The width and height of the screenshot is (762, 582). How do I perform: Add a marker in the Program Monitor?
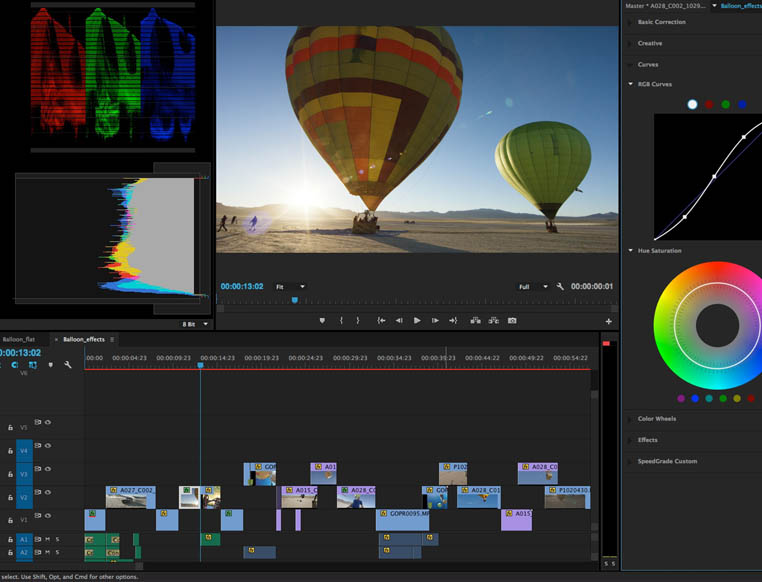click(322, 321)
